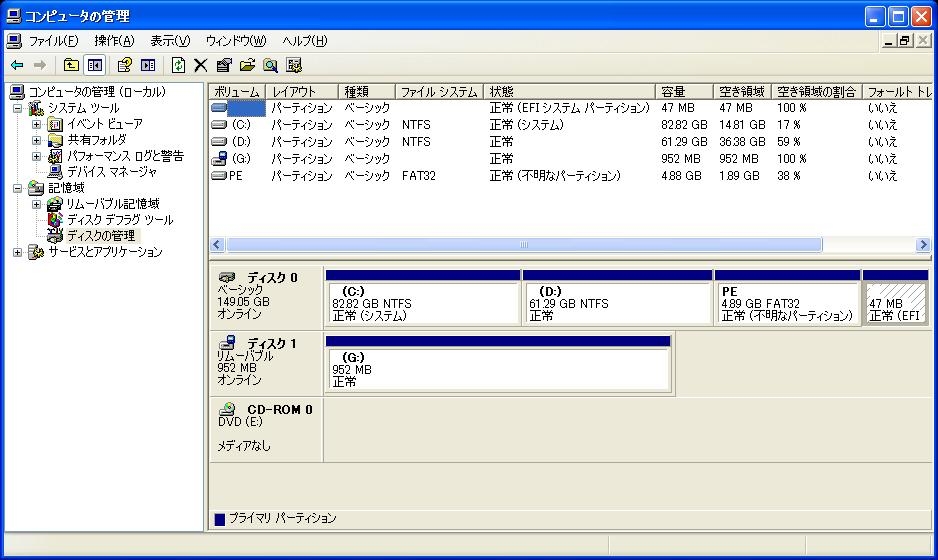This screenshot has width=938, height=560.
Task: Select the (C:) 82.82 GB NTFS partition block
Action: point(423,297)
